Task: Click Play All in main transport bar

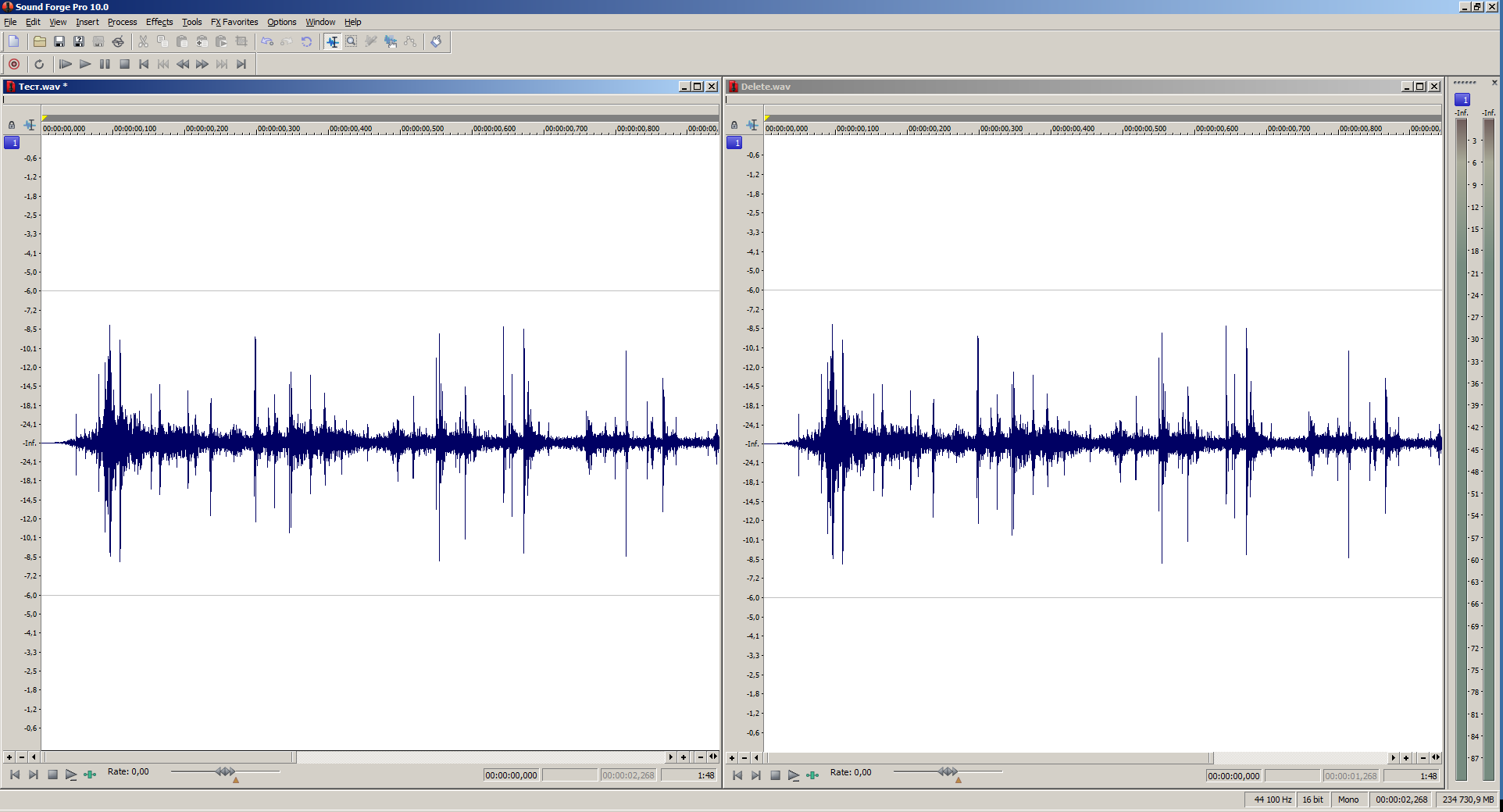Action: 66,64
